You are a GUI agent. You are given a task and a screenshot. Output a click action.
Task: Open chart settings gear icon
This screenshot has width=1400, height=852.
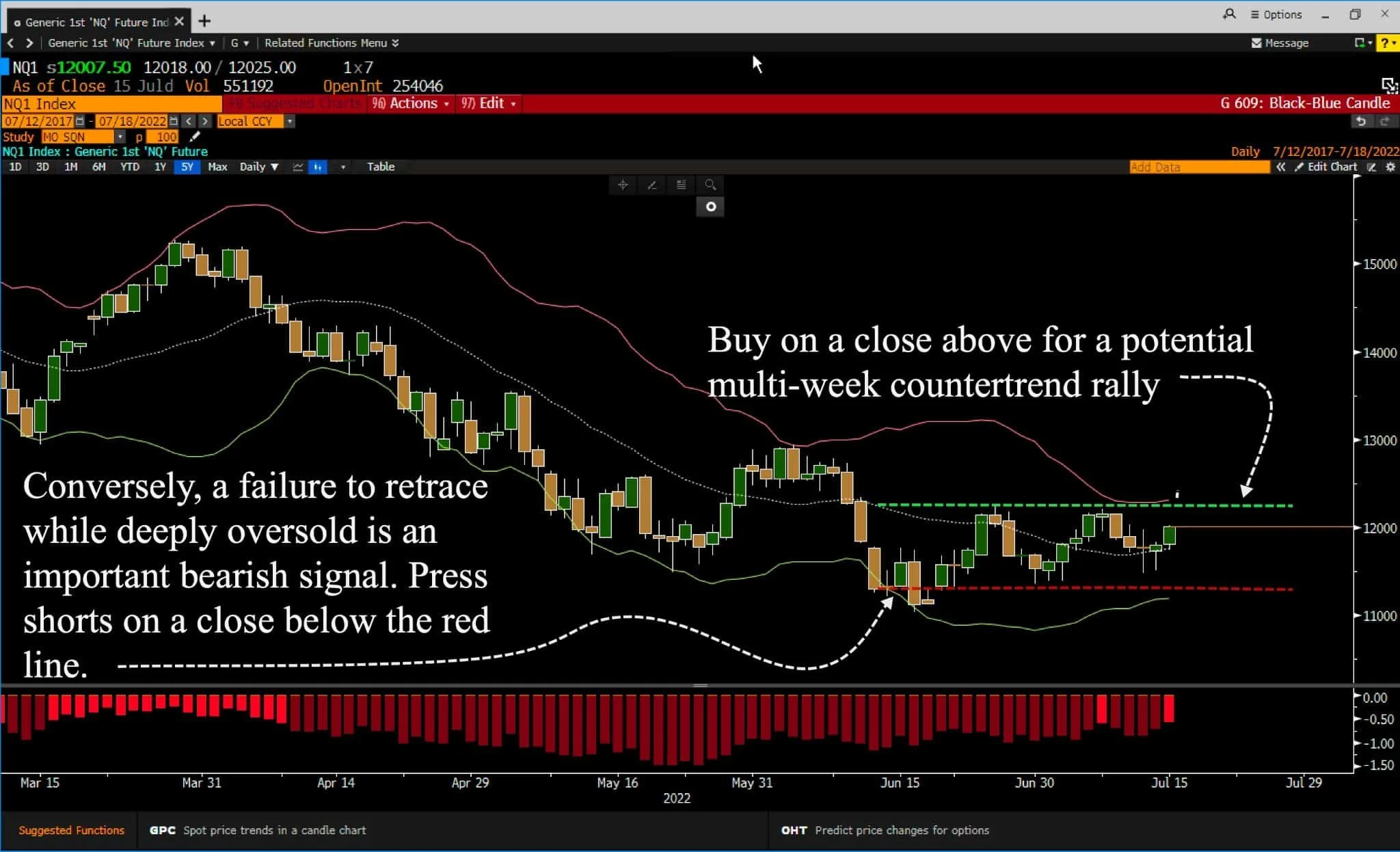pos(1390,167)
